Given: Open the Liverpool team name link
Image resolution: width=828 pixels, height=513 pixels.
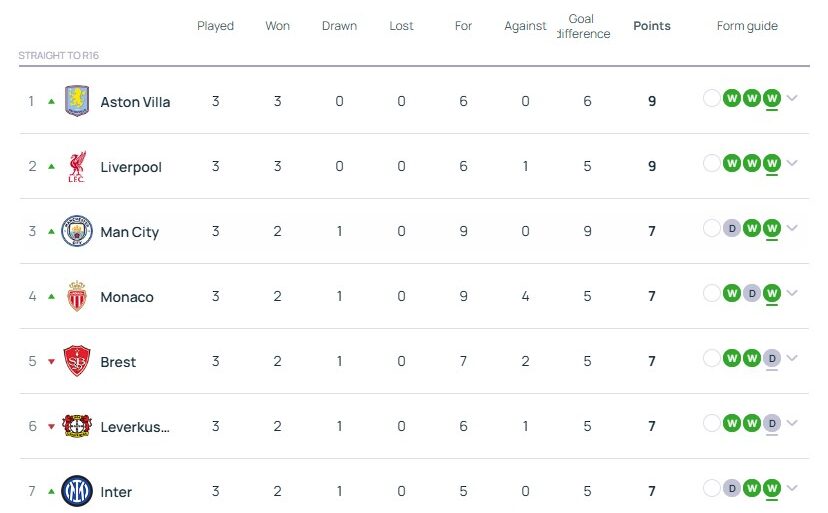Looking at the screenshot, I should [x=131, y=167].
